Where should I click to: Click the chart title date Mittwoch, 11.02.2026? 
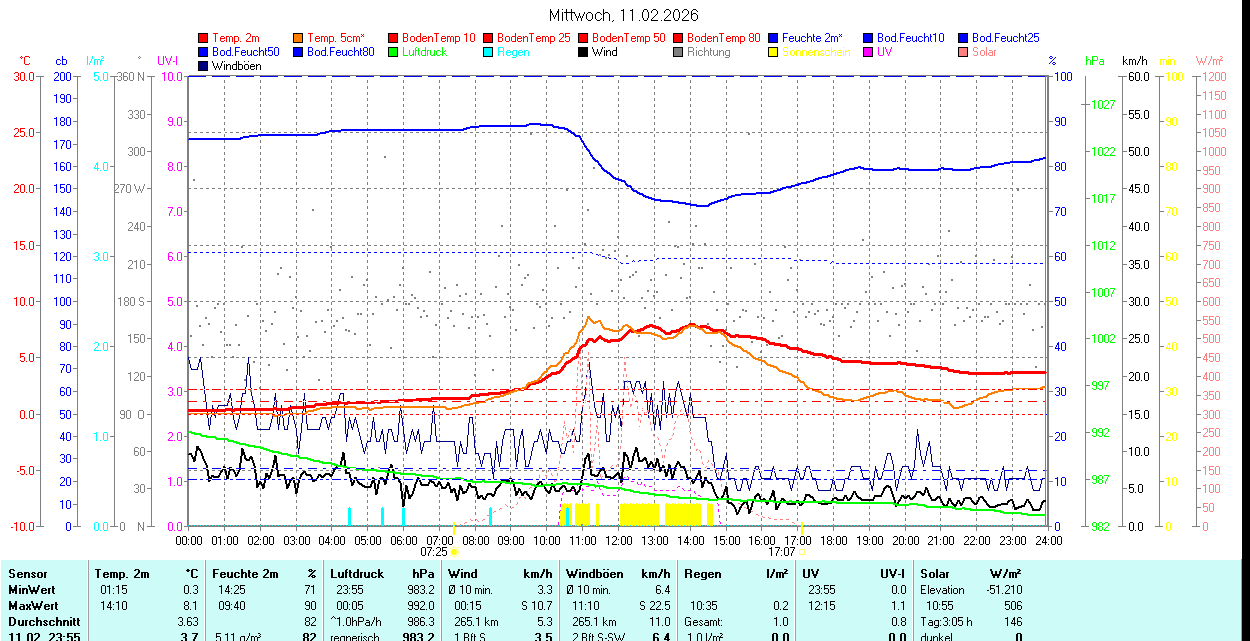point(624,15)
